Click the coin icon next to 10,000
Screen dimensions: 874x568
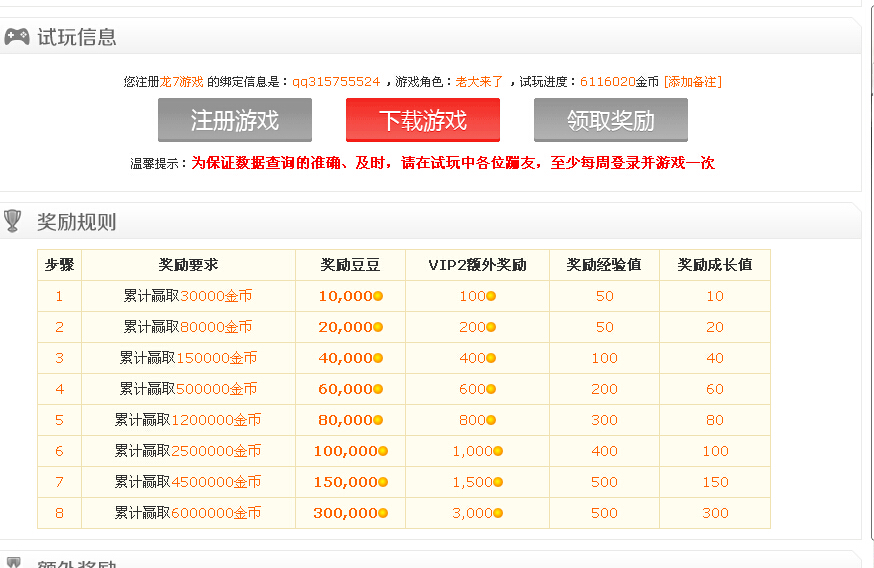tap(379, 297)
